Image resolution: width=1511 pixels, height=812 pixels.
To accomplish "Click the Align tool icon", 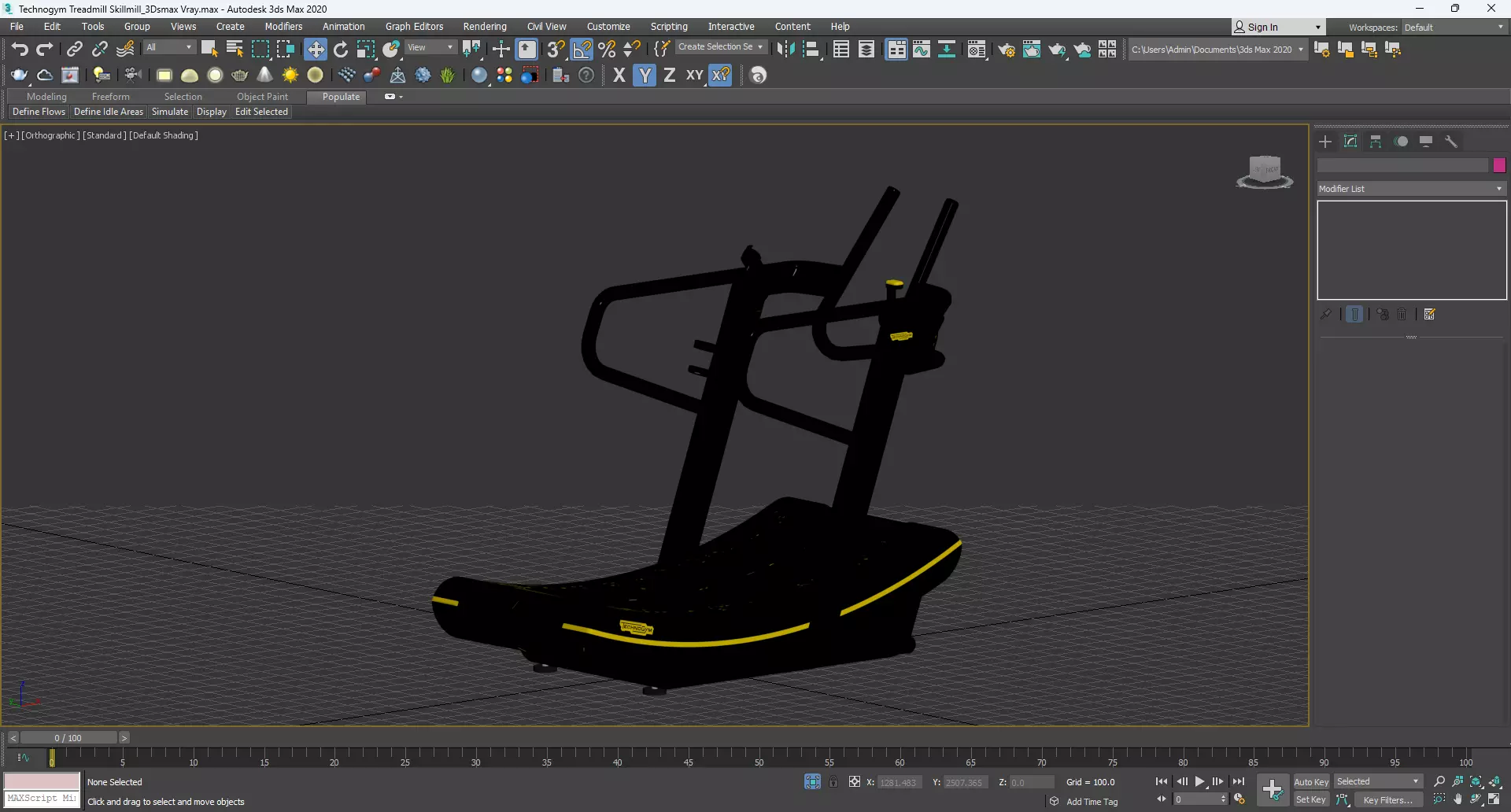I will point(811,50).
